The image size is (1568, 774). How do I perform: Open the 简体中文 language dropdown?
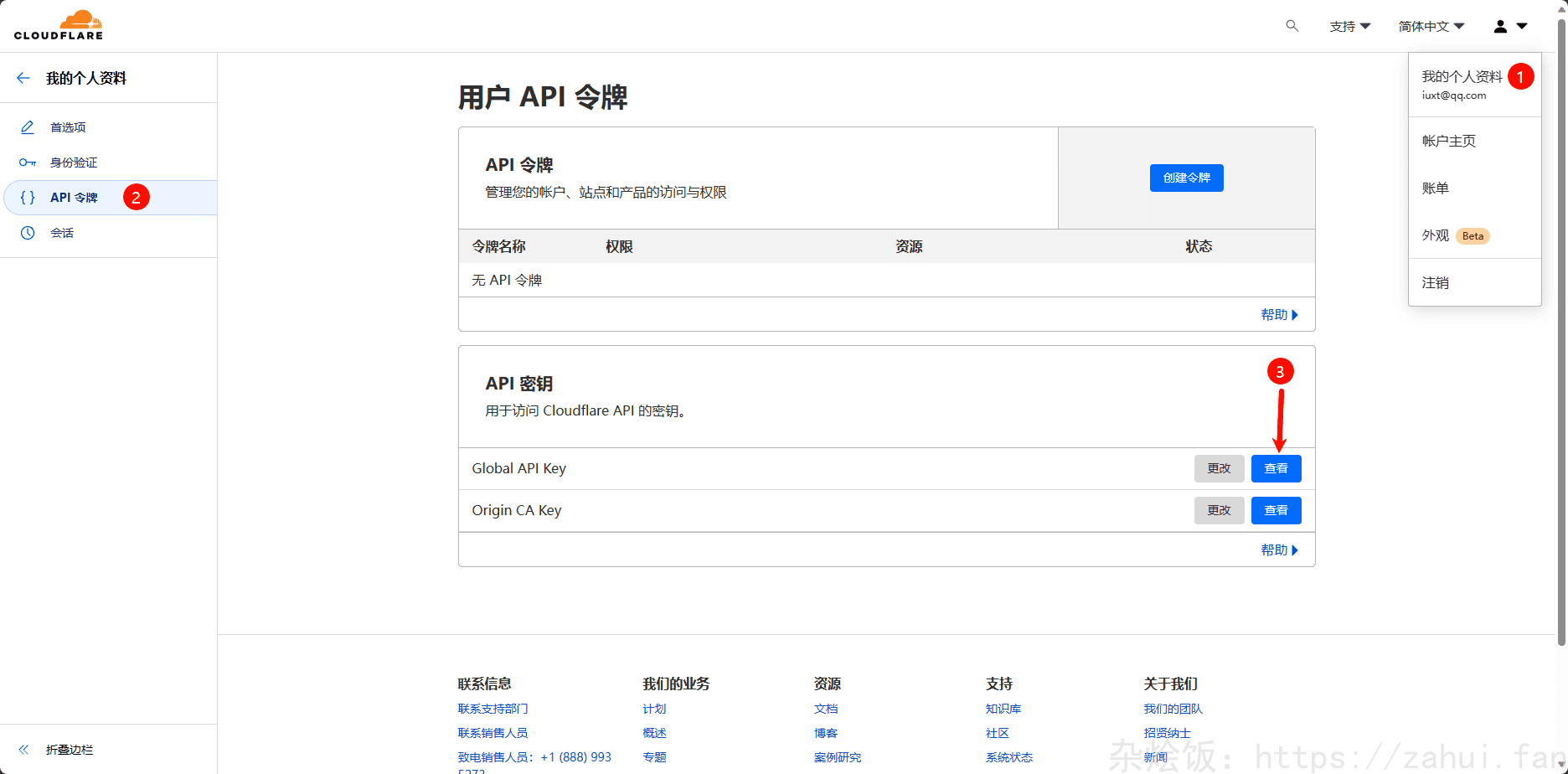(1431, 27)
